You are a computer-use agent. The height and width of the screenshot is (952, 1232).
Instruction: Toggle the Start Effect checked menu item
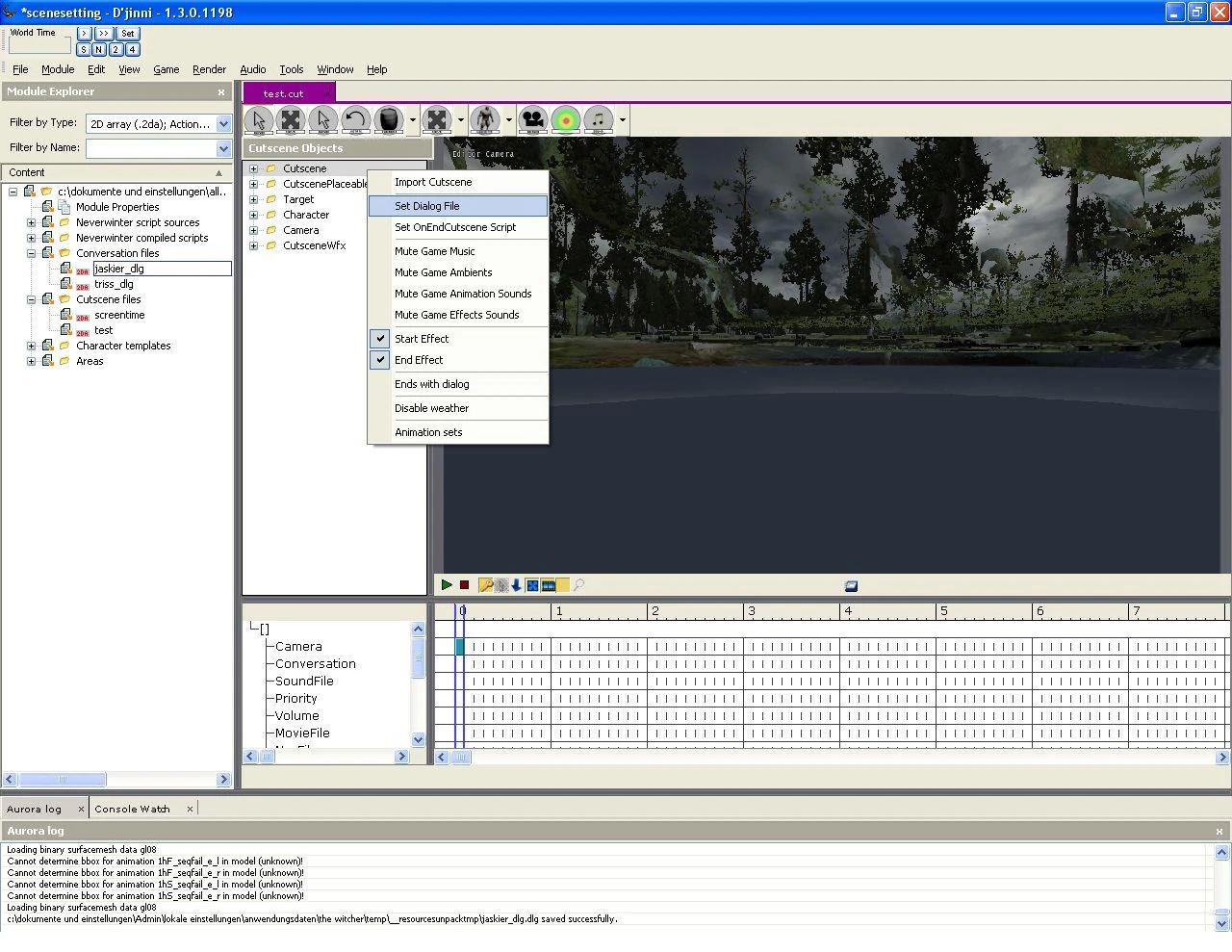coord(458,339)
